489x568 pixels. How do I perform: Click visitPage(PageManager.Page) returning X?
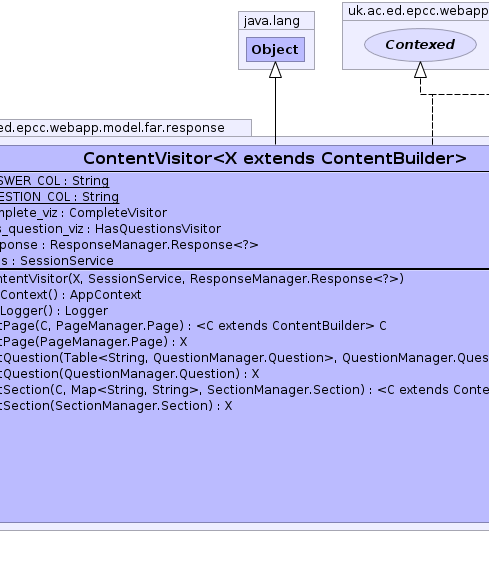click(x=93, y=342)
